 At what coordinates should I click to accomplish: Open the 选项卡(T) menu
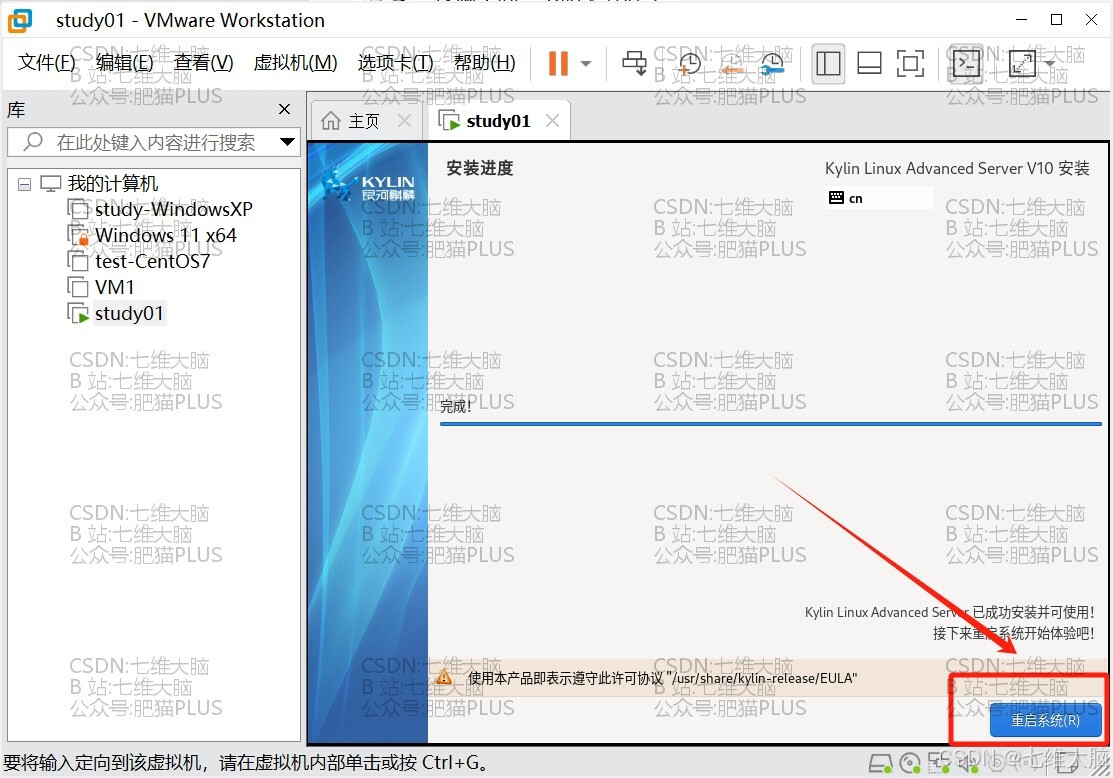point(395,62)
